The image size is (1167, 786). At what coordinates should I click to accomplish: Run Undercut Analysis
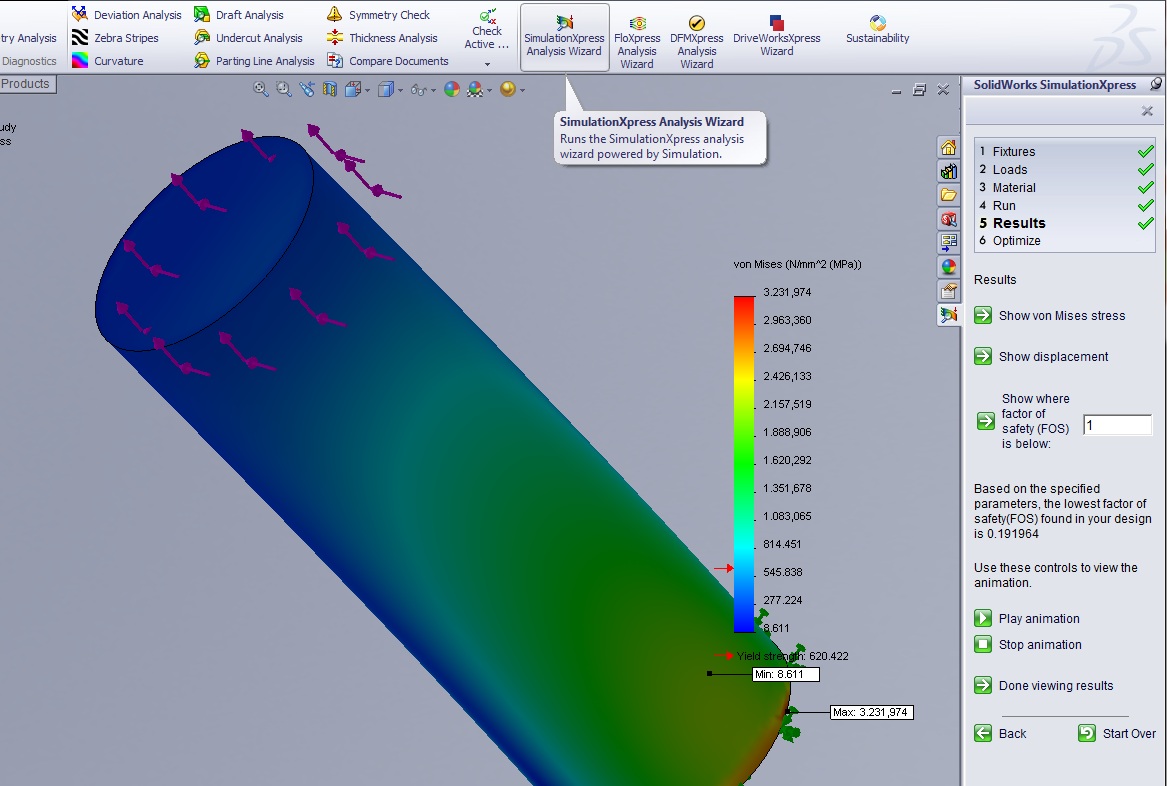tap(249, 38)
